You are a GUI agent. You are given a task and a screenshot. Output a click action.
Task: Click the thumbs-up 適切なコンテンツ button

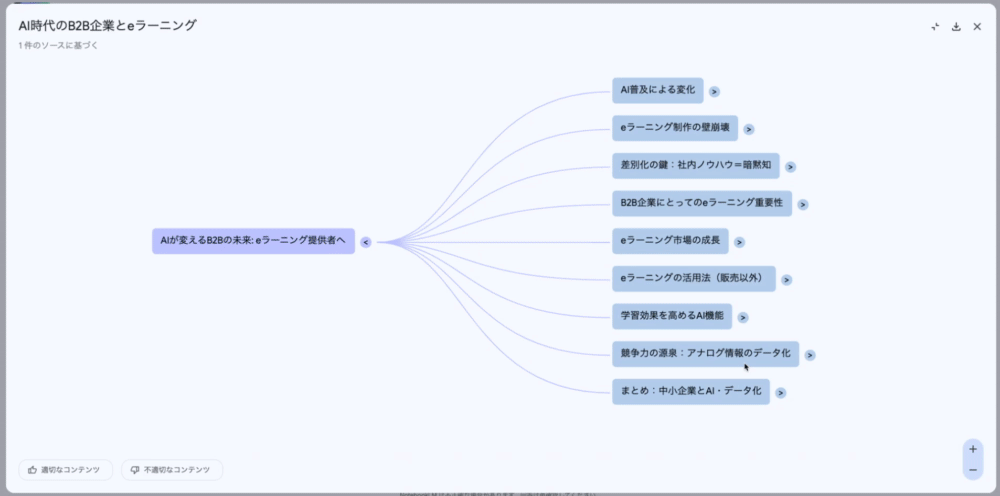tap(66, 470)
